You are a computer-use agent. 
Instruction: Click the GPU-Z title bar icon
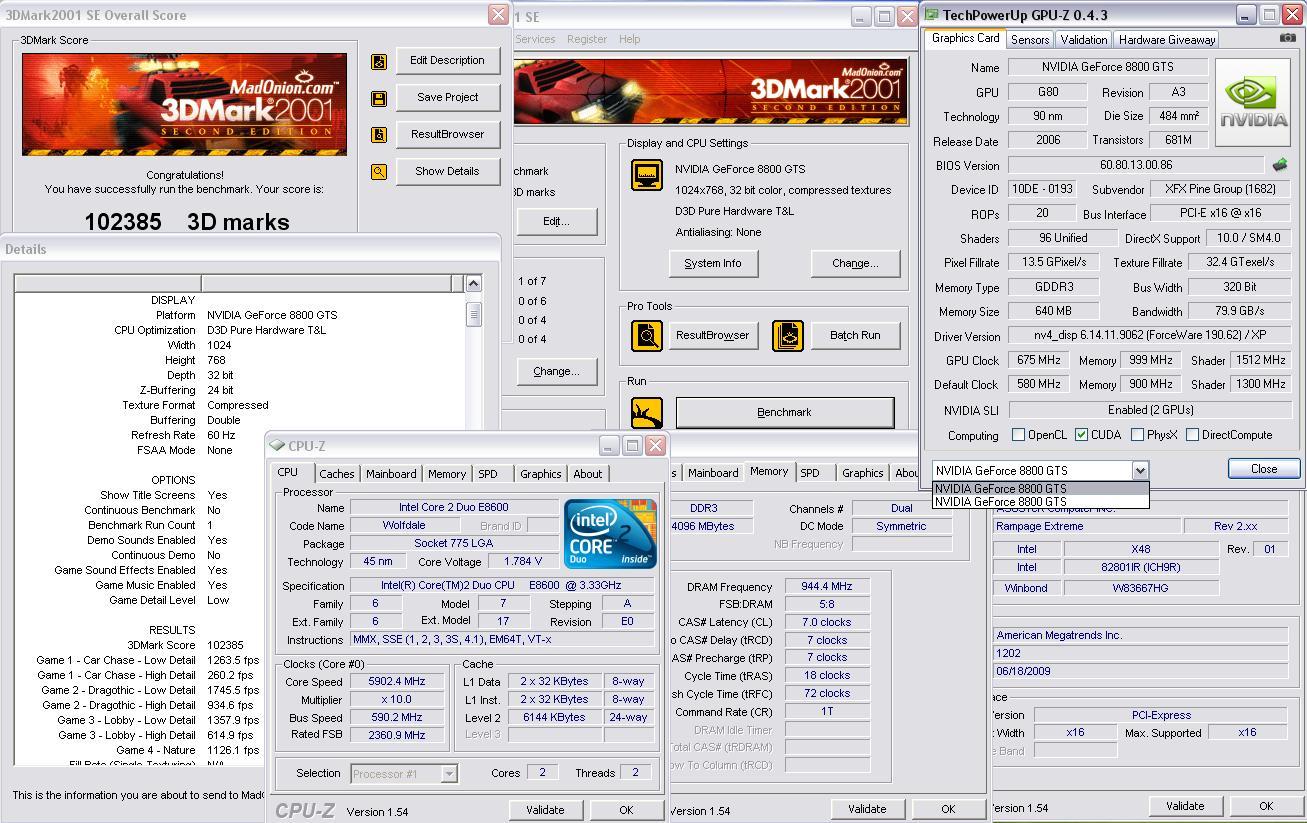931,15
